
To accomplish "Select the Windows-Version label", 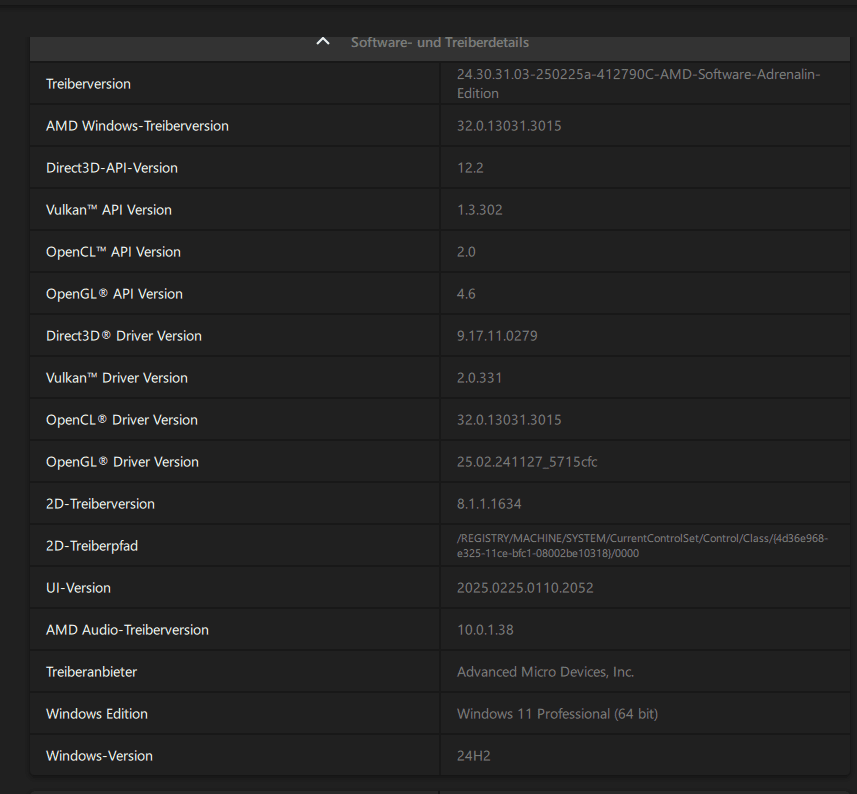I will click(x=99, y=757).
